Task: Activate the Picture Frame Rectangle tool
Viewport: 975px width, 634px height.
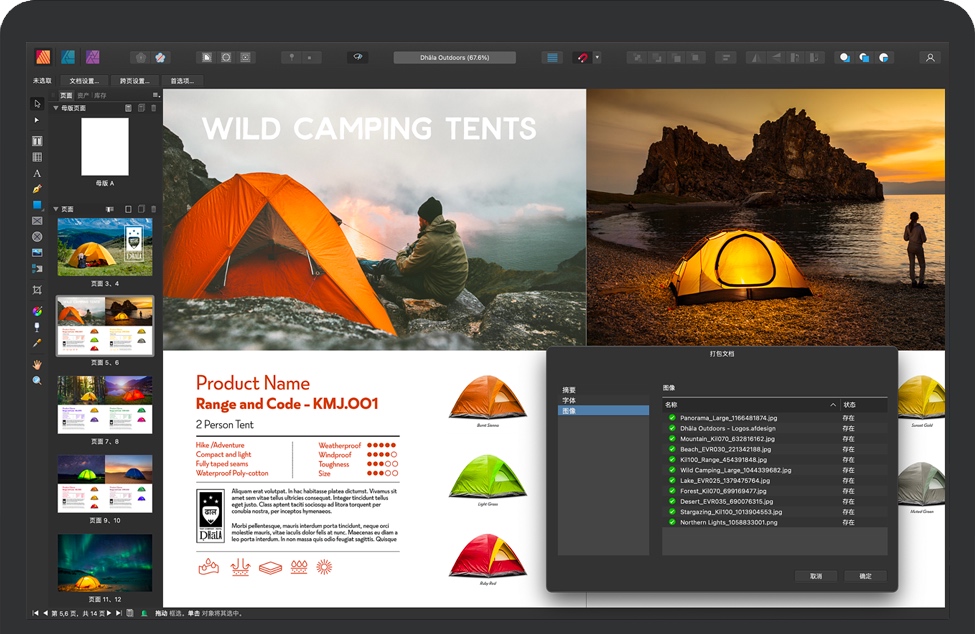Action: tap(37, 221)
